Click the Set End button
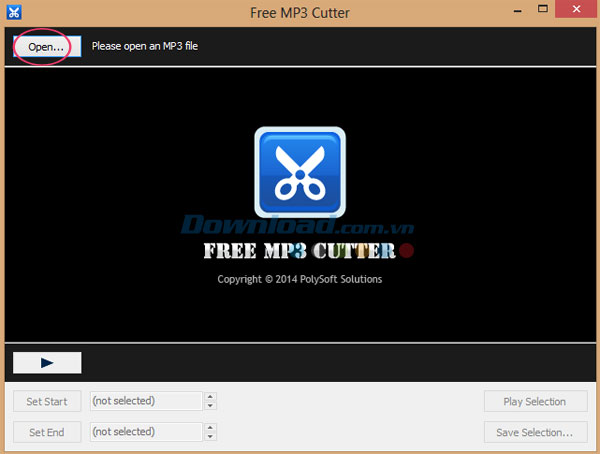The width and height of the screenshot is (600, 454). click(47, 432)
